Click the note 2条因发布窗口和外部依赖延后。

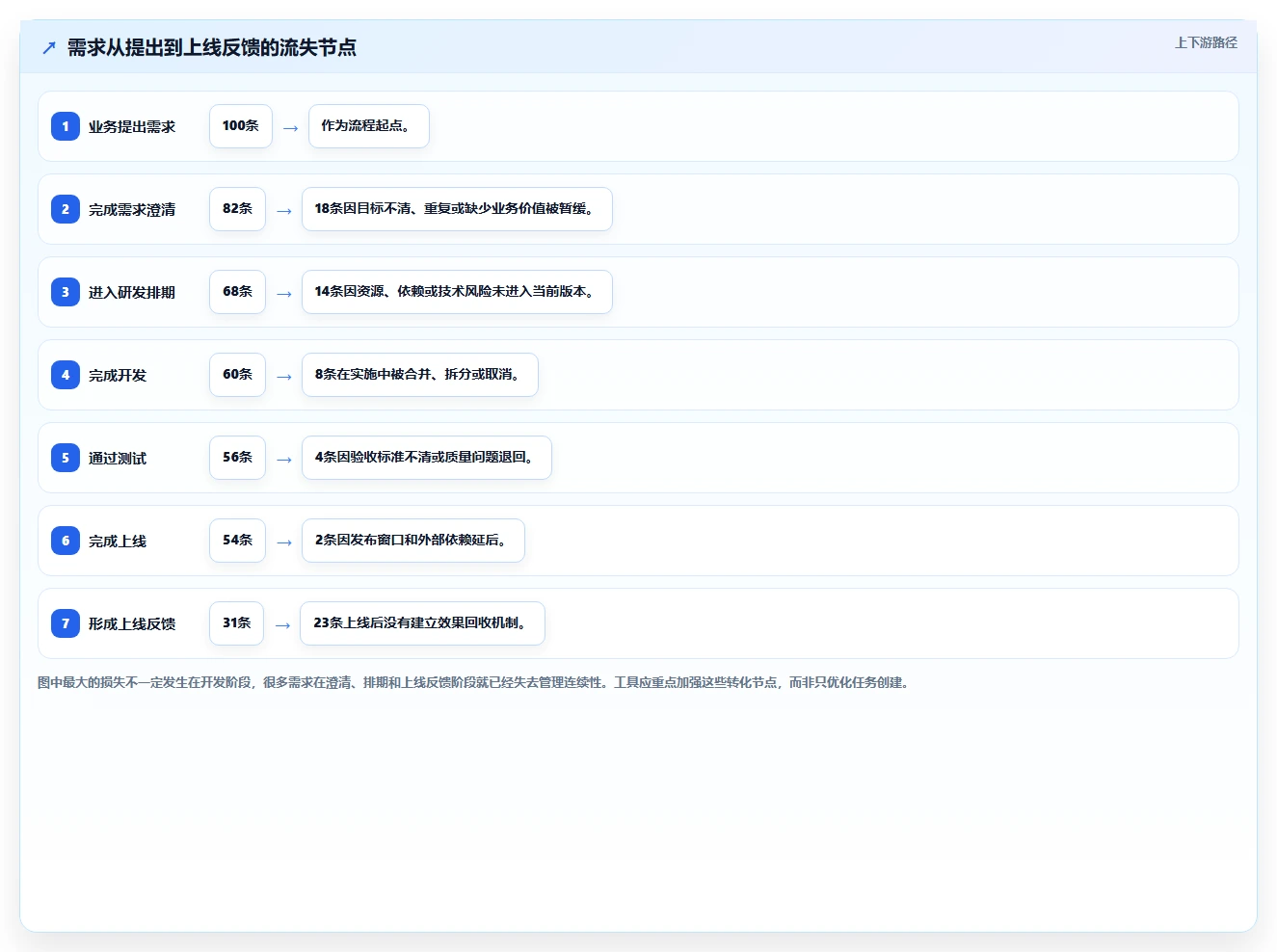coord(413,541)
